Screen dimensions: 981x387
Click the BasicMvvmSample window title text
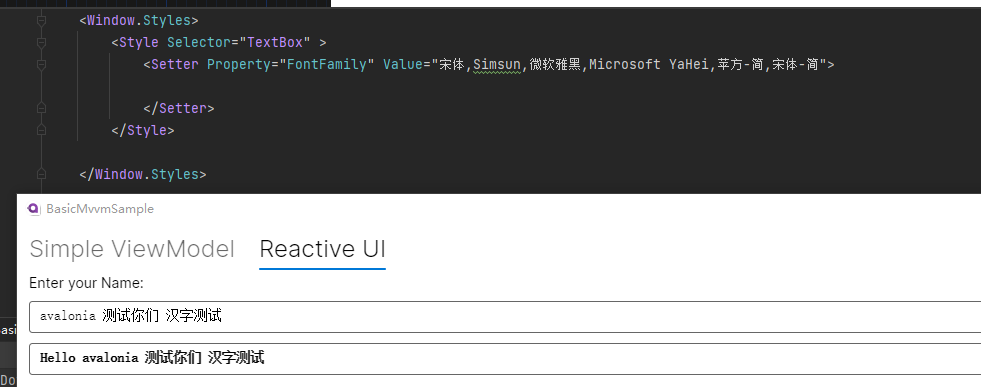(100, 209)
